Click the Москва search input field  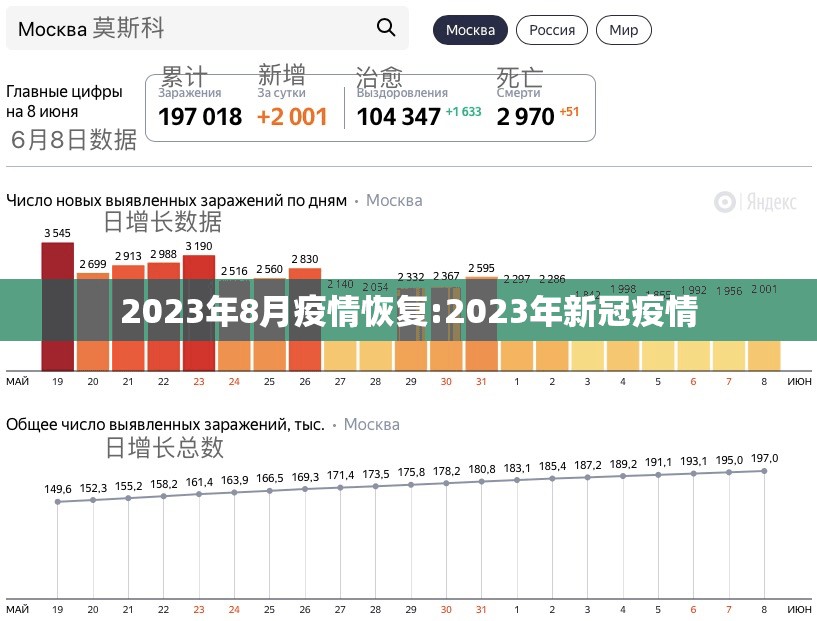point(207,28)
